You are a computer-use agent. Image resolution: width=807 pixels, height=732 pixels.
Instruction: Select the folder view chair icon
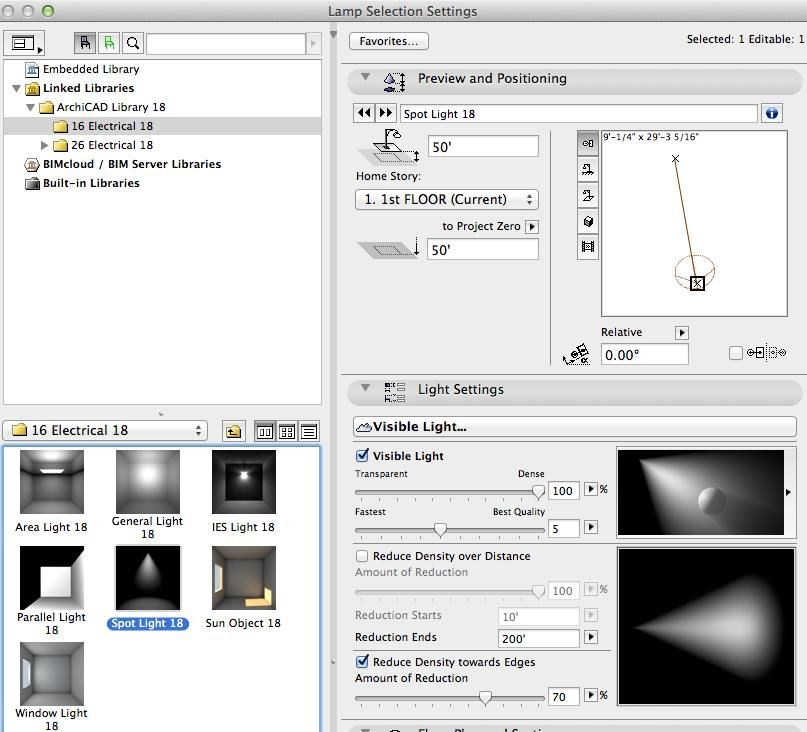[x=85, y=43]
